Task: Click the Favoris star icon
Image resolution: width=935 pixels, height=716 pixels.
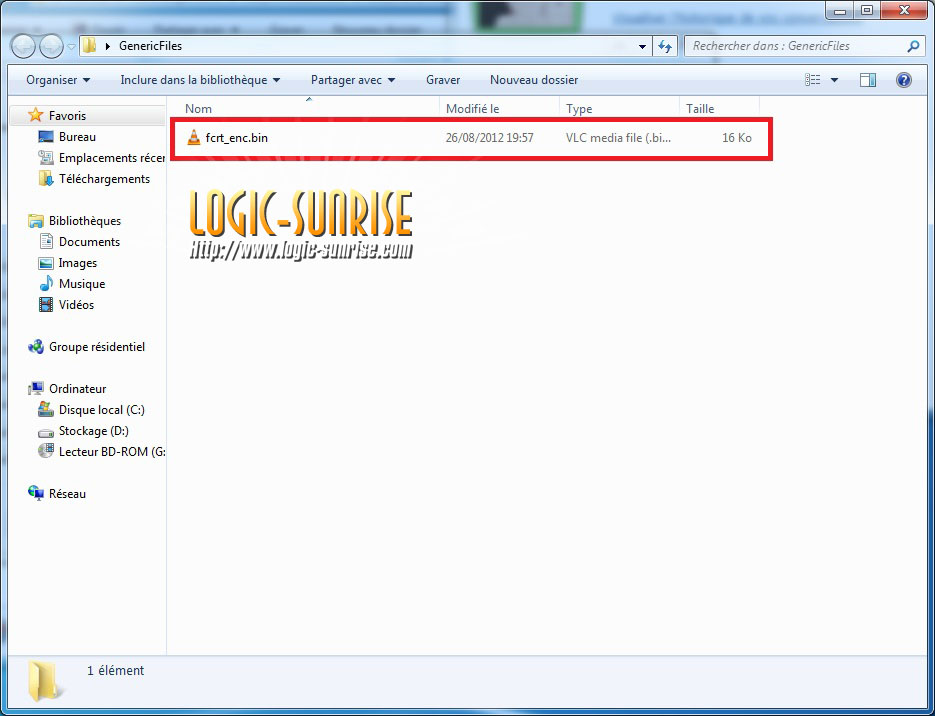Action: (36, 115)
